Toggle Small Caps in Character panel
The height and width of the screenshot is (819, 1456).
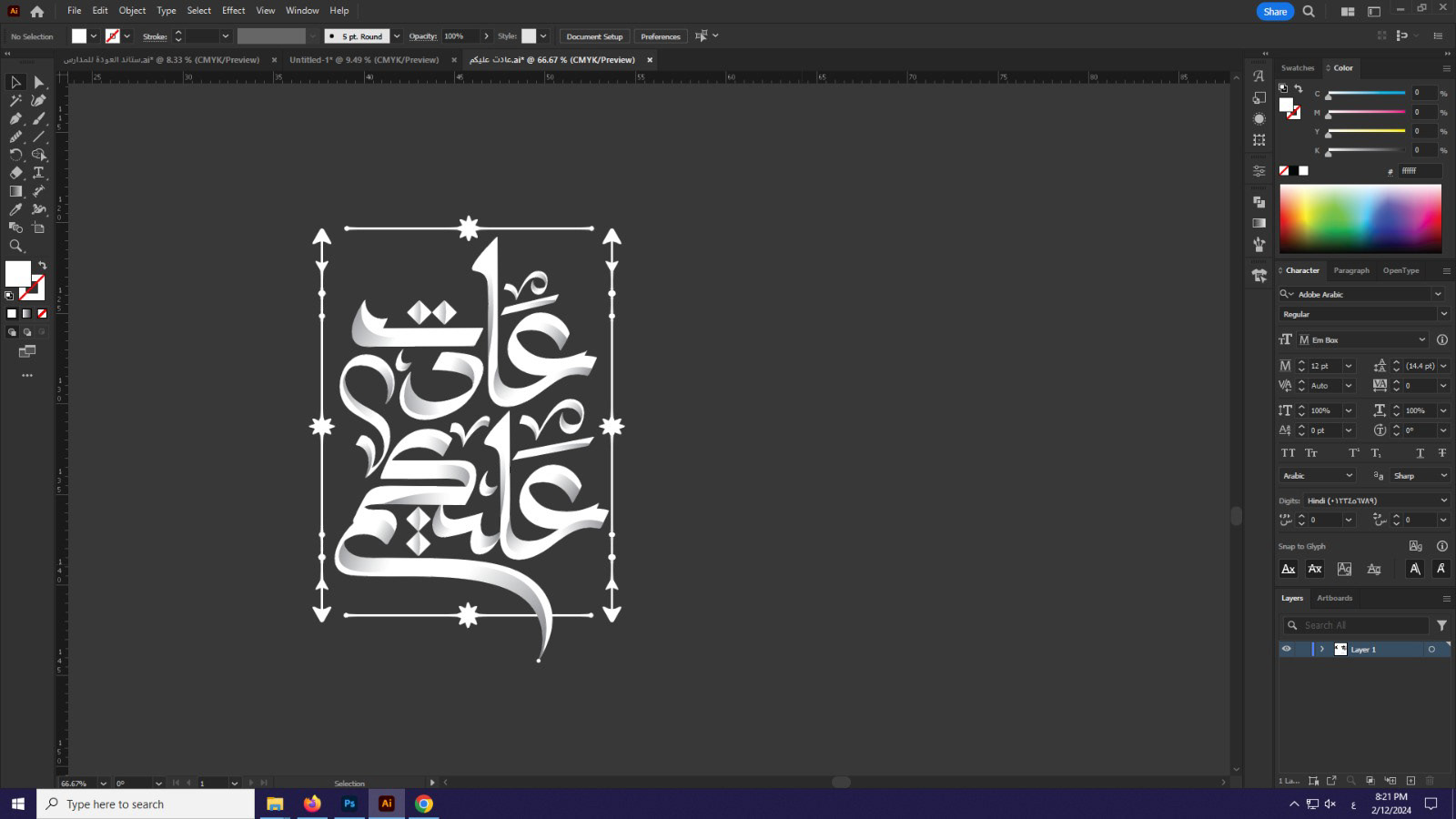(1311, 452)
